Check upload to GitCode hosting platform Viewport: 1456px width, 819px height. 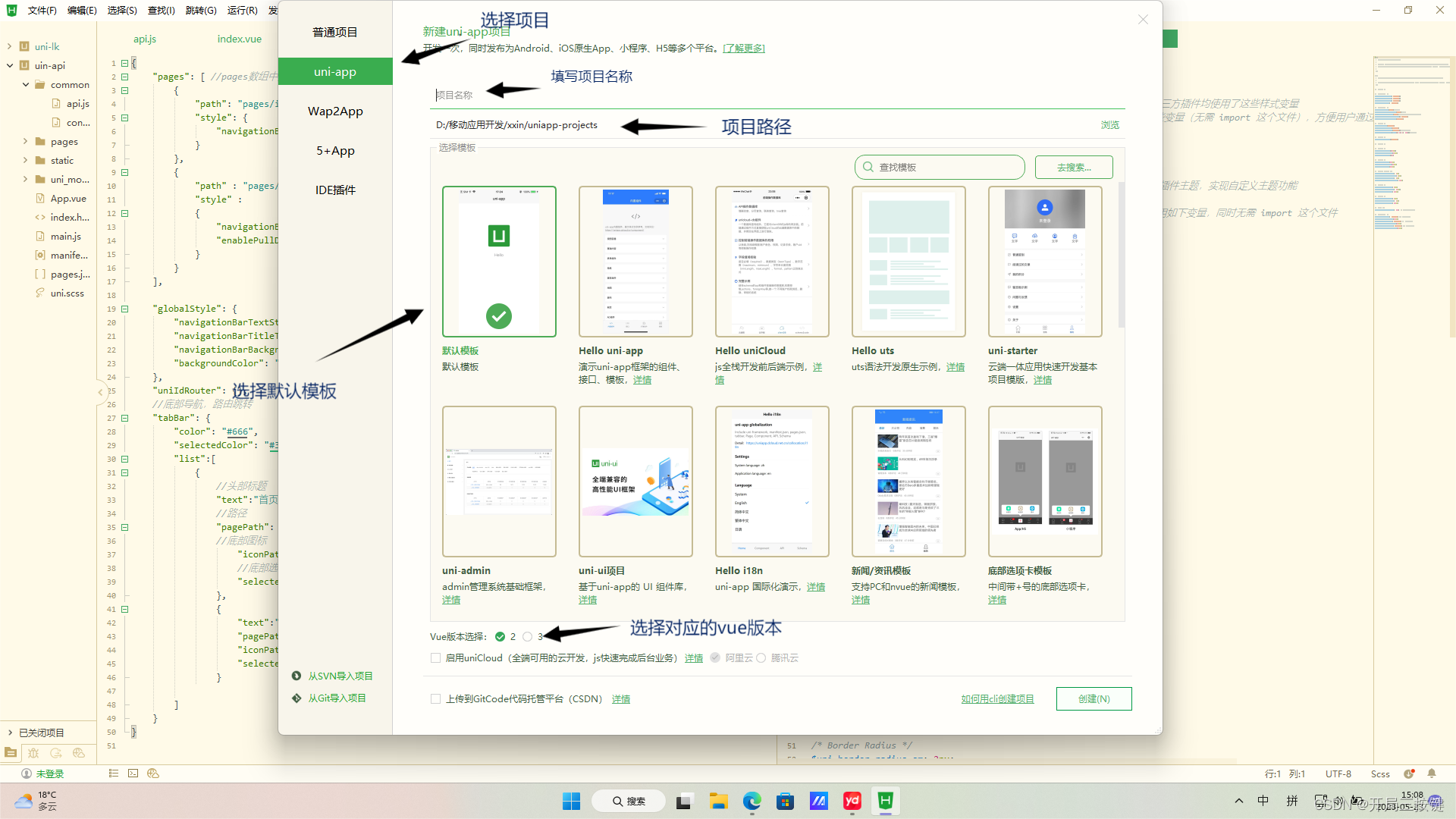click(436, 699)
